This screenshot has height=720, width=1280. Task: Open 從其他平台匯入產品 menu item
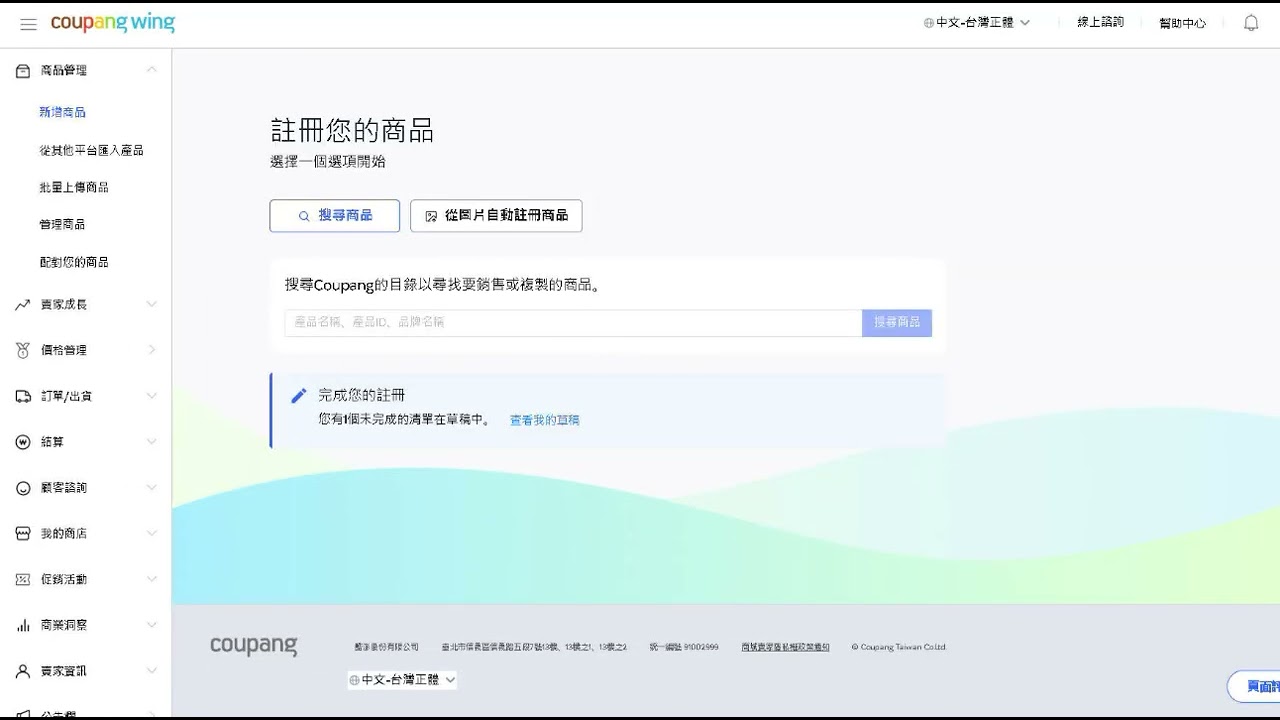(x=92, y=150)
